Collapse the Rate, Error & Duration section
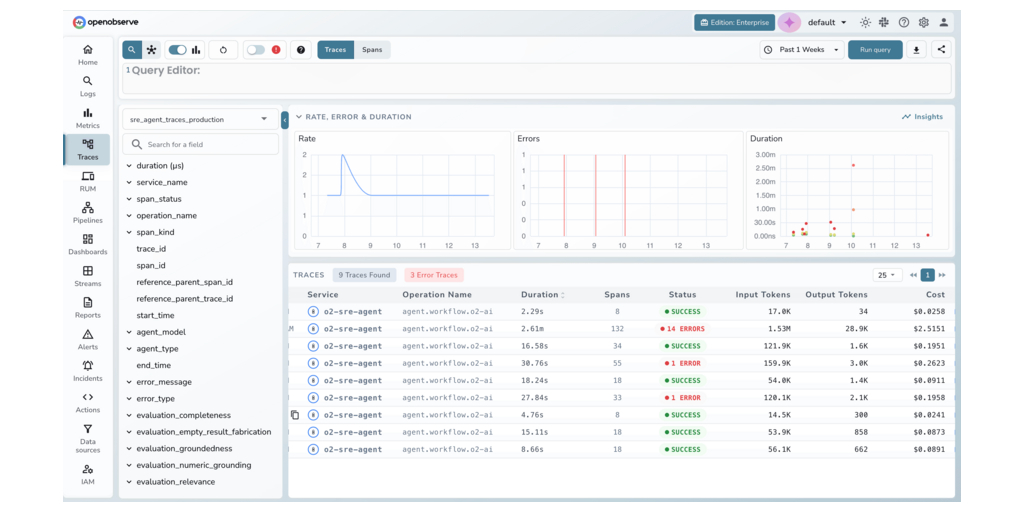The image size is (1024, 512). click(298, 117)
